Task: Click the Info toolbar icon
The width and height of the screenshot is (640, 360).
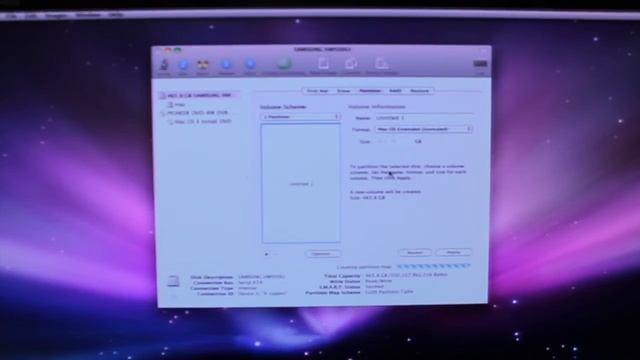Action: 183,64
